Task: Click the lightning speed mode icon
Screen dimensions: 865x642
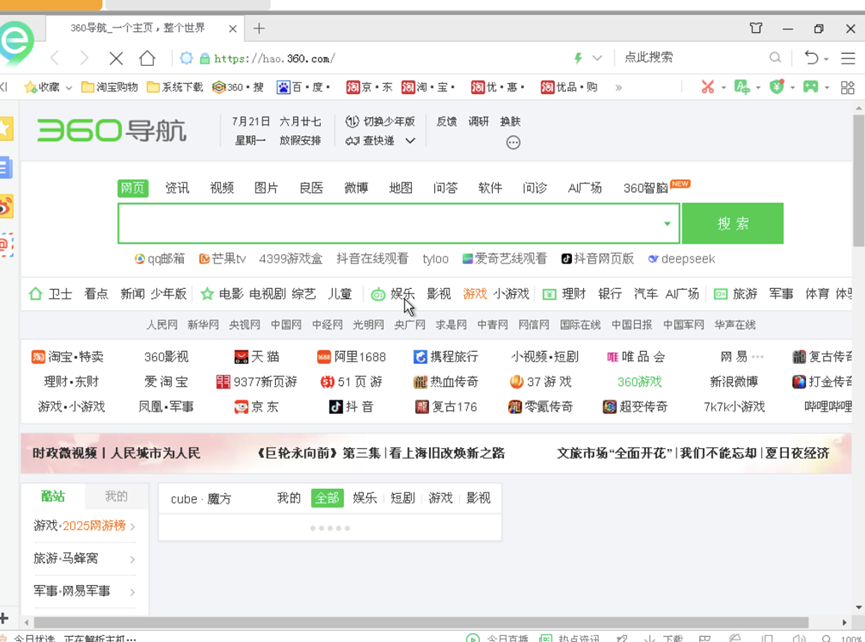Action: pos(578,58)
